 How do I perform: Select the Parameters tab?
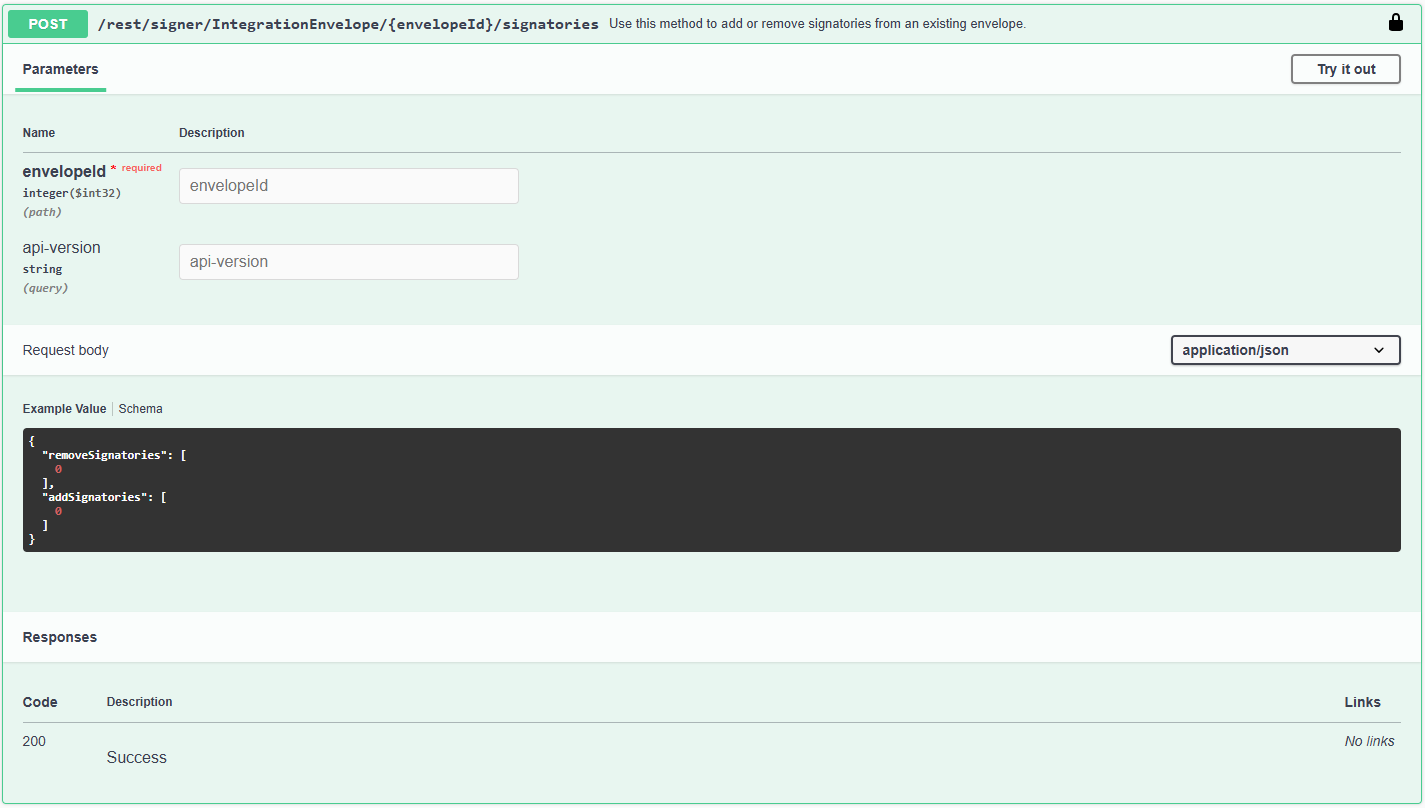click(60, 70)
